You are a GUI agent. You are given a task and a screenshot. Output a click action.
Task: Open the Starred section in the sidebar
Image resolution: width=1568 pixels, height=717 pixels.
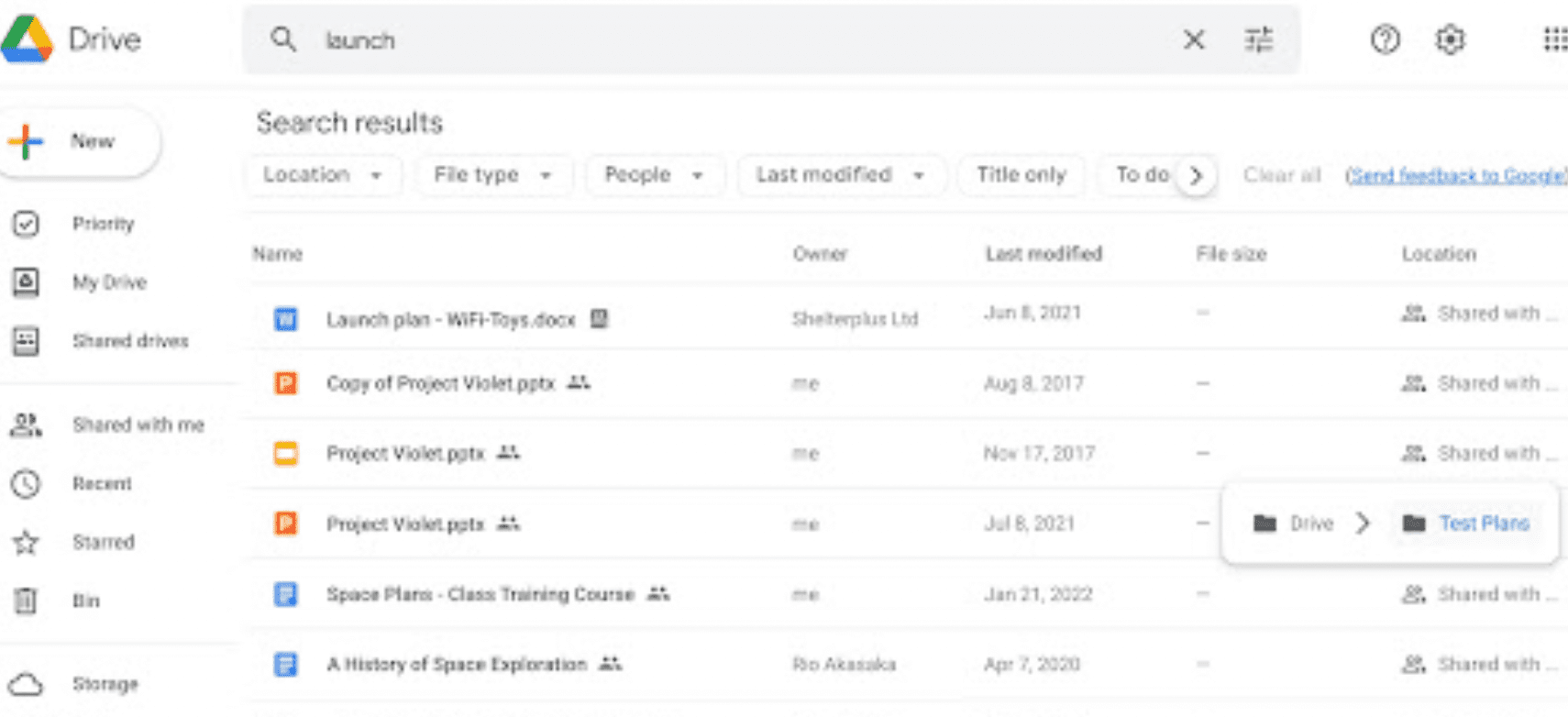(103, 543)
